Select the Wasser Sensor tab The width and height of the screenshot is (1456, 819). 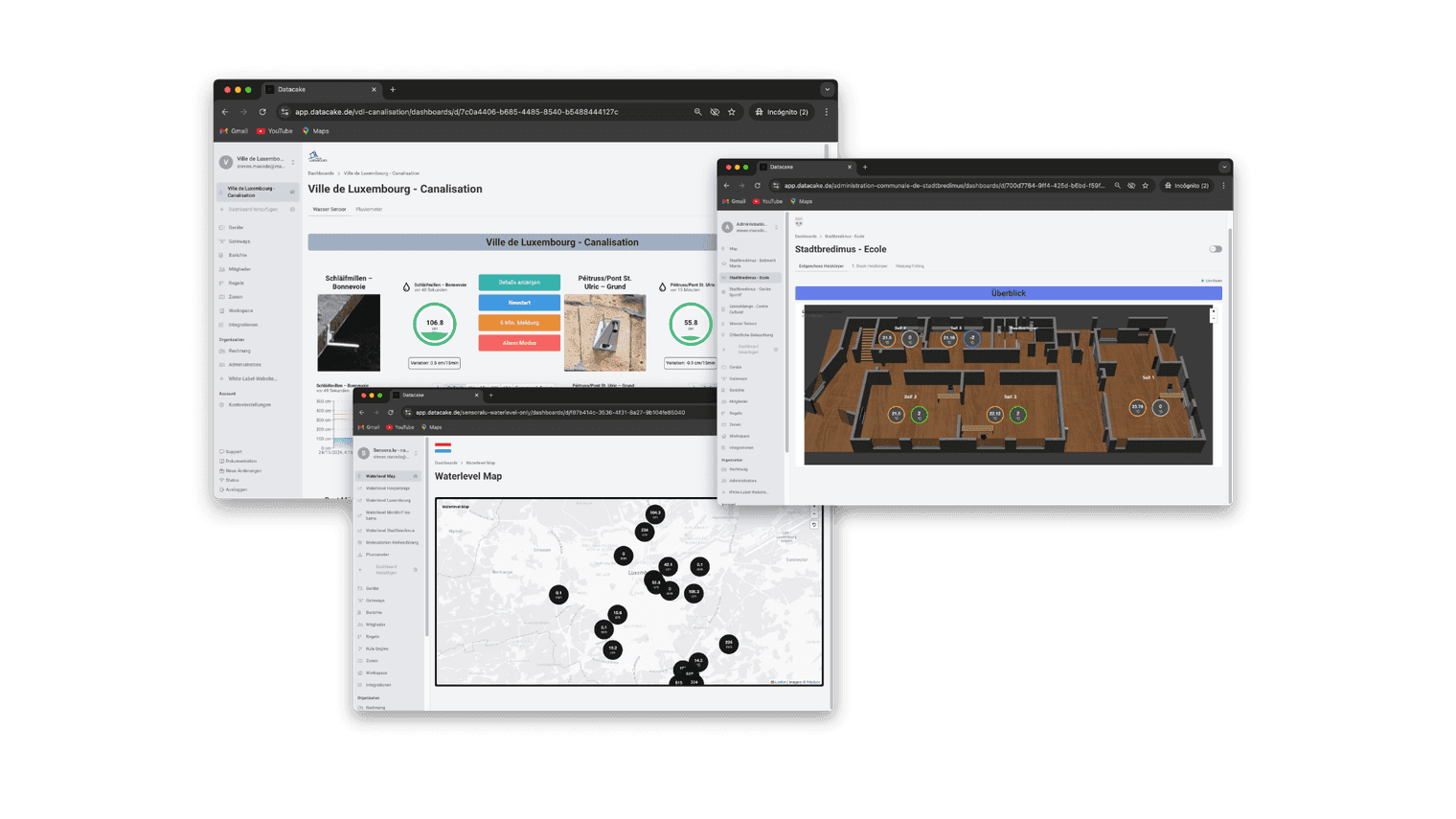pyautogui.click(x=330, y=209)
